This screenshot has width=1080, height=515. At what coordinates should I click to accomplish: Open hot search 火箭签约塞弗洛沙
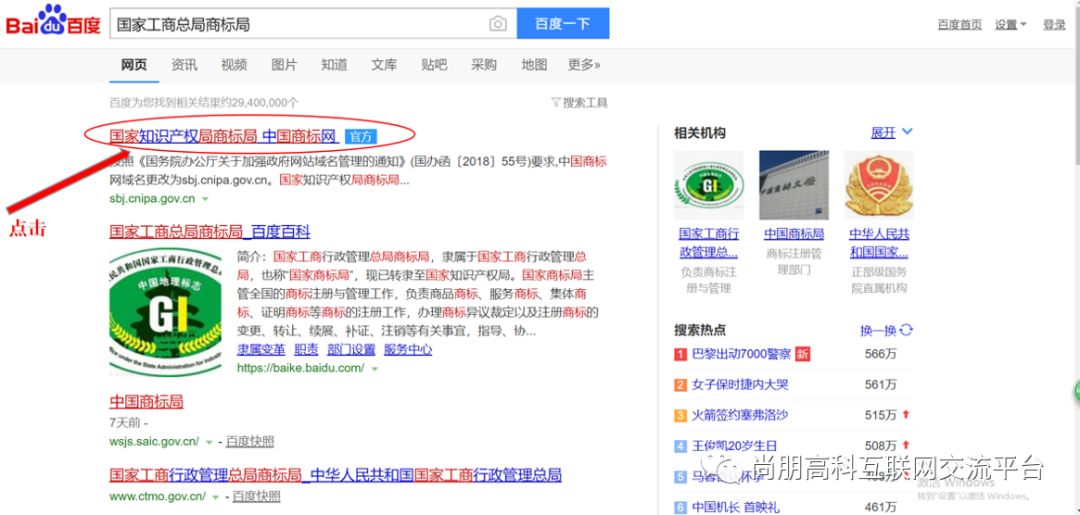coord(740,415)
